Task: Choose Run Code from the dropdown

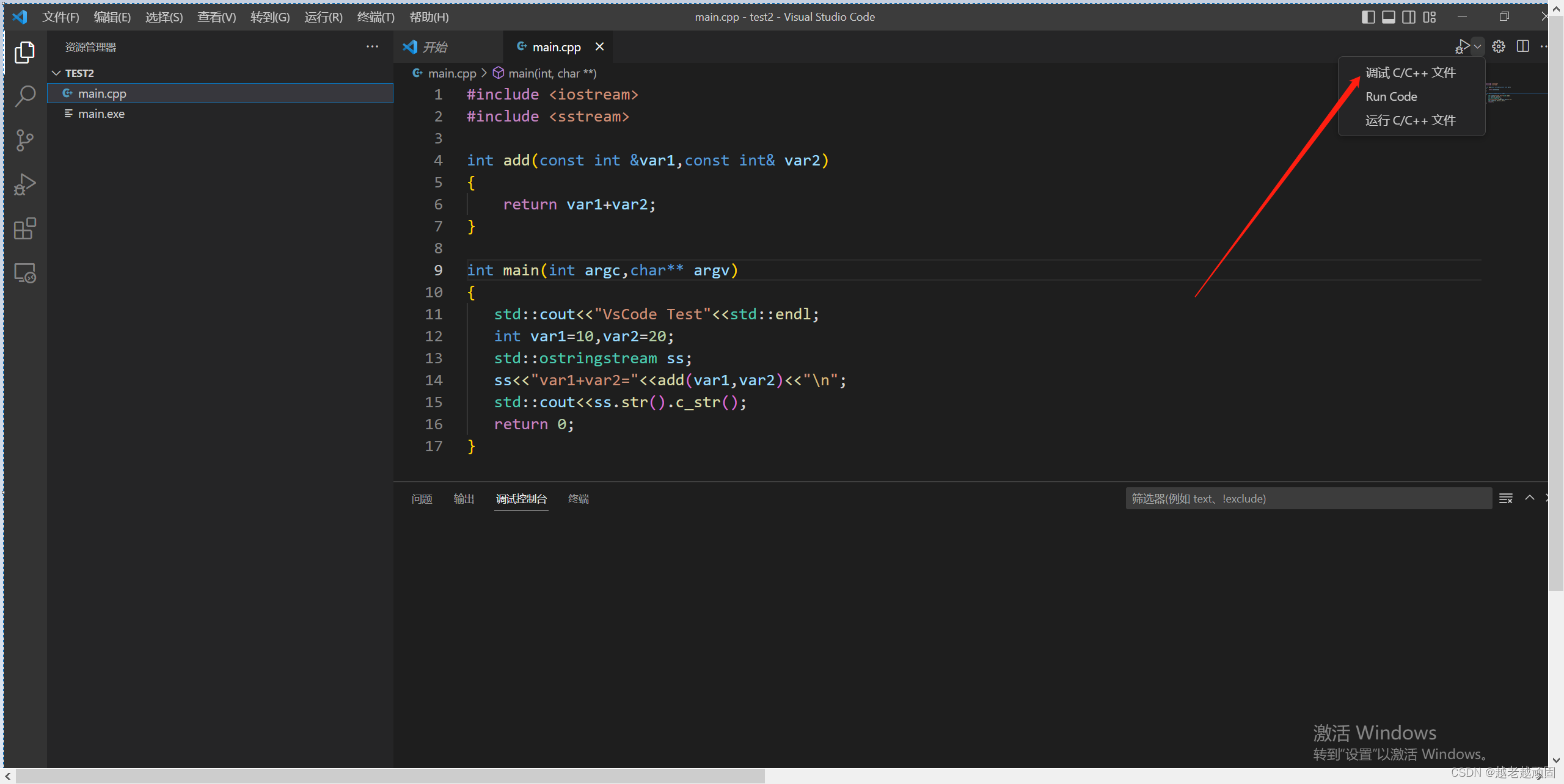Action: coord(1411,96)
